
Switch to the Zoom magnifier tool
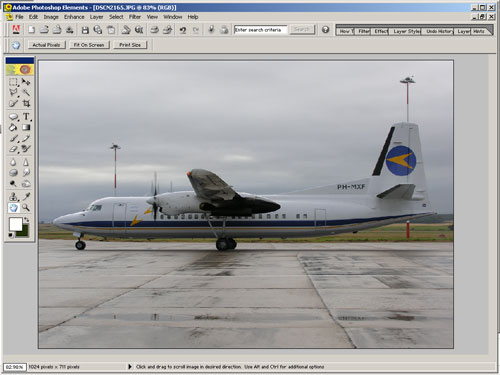click(x=26, y=208)
